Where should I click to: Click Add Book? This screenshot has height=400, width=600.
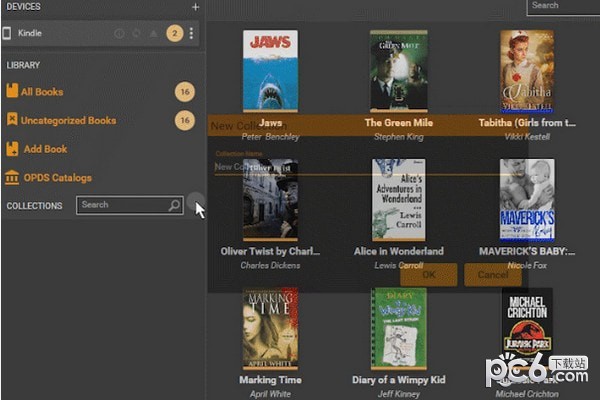pos(46,149)
